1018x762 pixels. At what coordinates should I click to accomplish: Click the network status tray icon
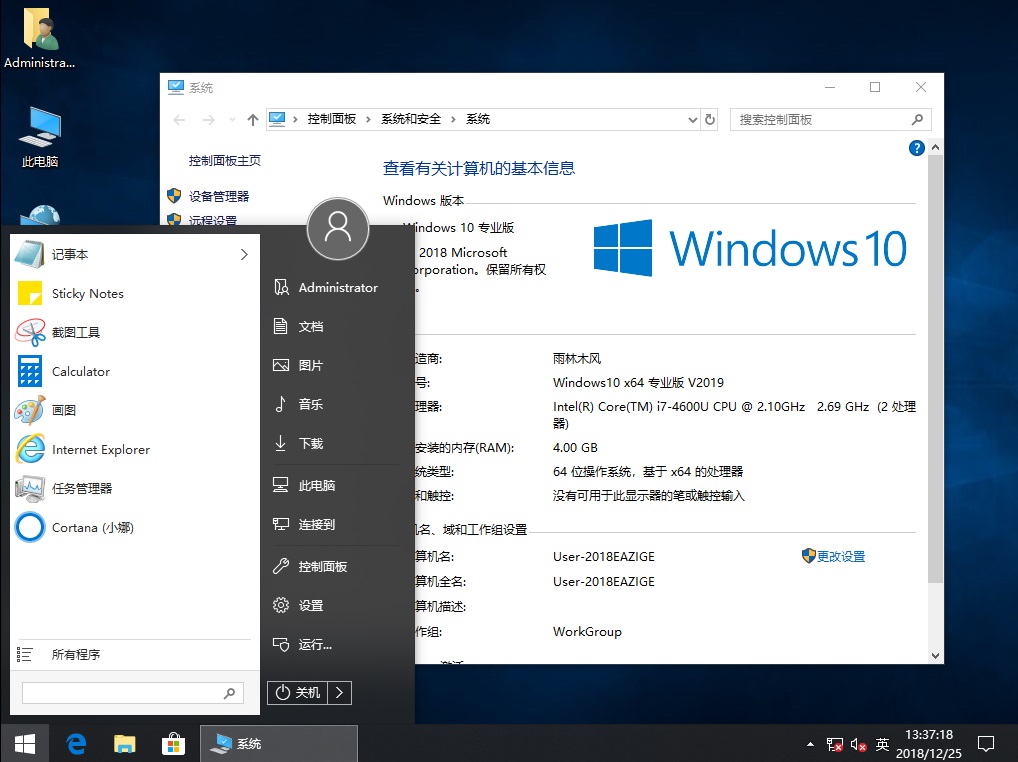pyautogui.click(x=834, y=744)
